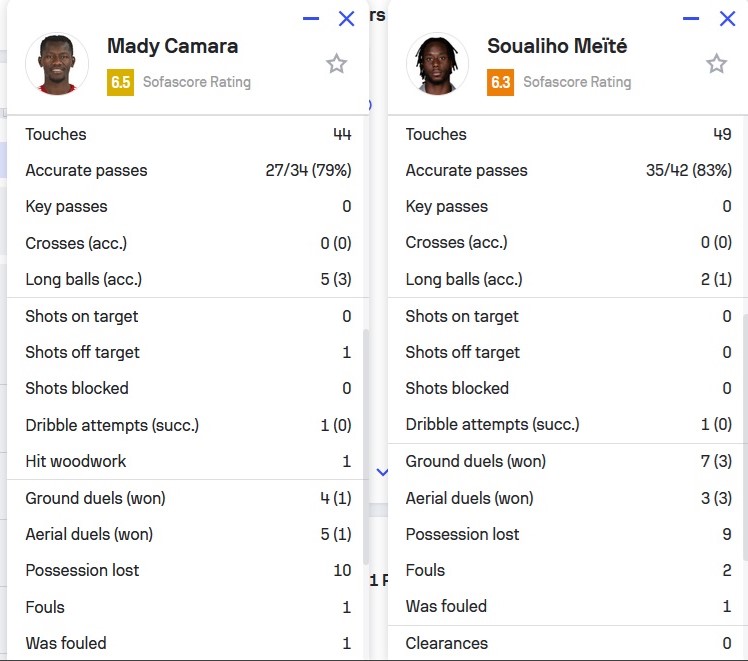Image resolution: width=748 pixels, height=661 pixels.
Task: Click the orange 6.3 rating badge
Action: coord(501,82)
